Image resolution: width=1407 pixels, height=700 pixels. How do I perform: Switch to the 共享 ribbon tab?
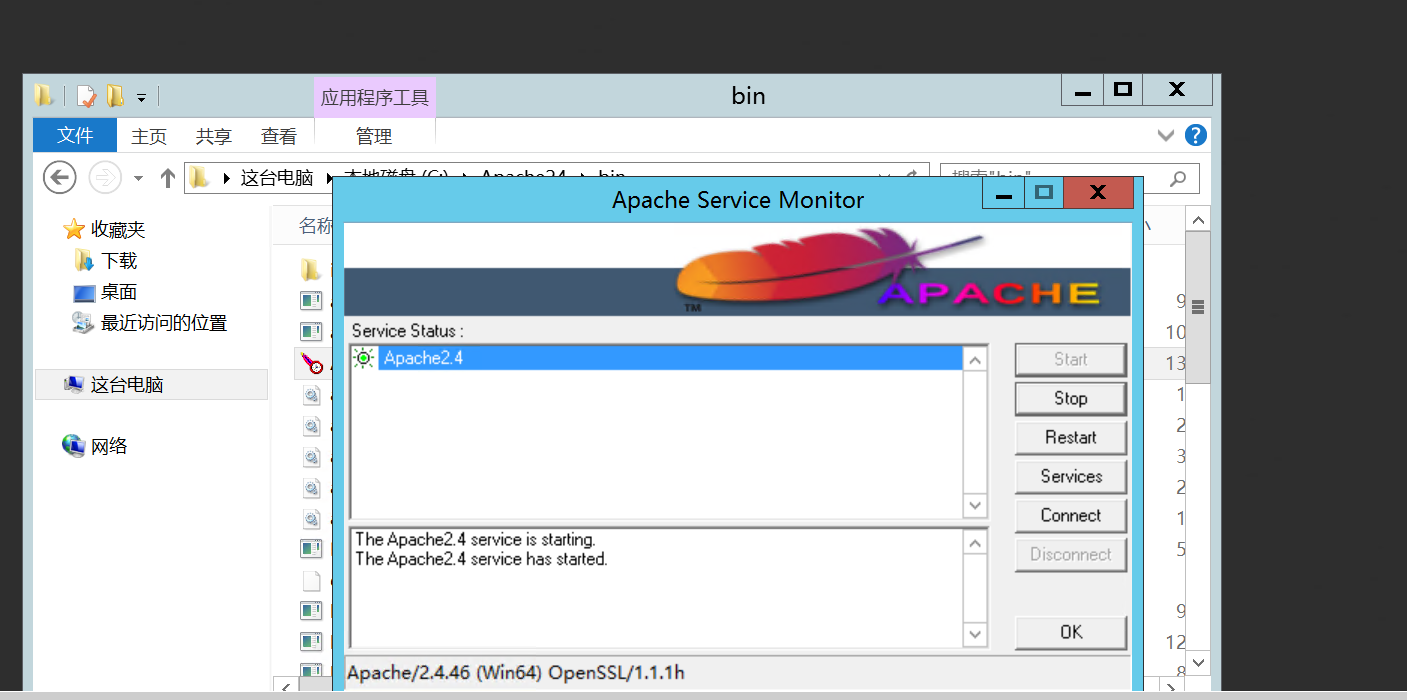pos(213,136)
